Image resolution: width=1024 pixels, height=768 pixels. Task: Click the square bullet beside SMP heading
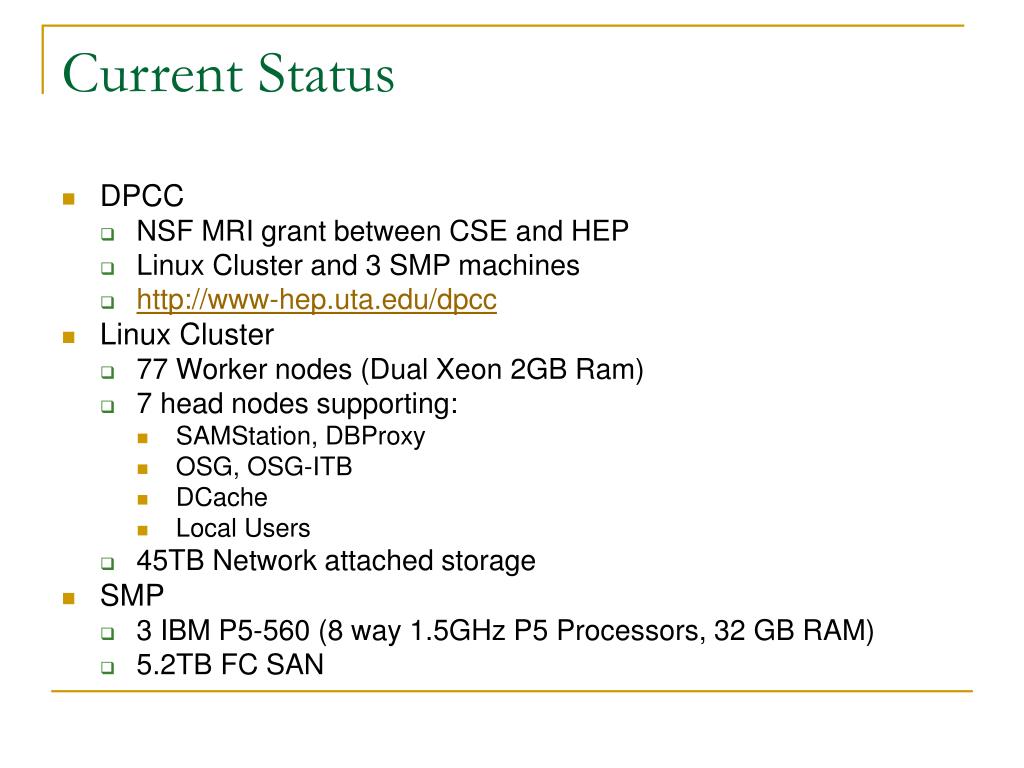pos(69,598)
